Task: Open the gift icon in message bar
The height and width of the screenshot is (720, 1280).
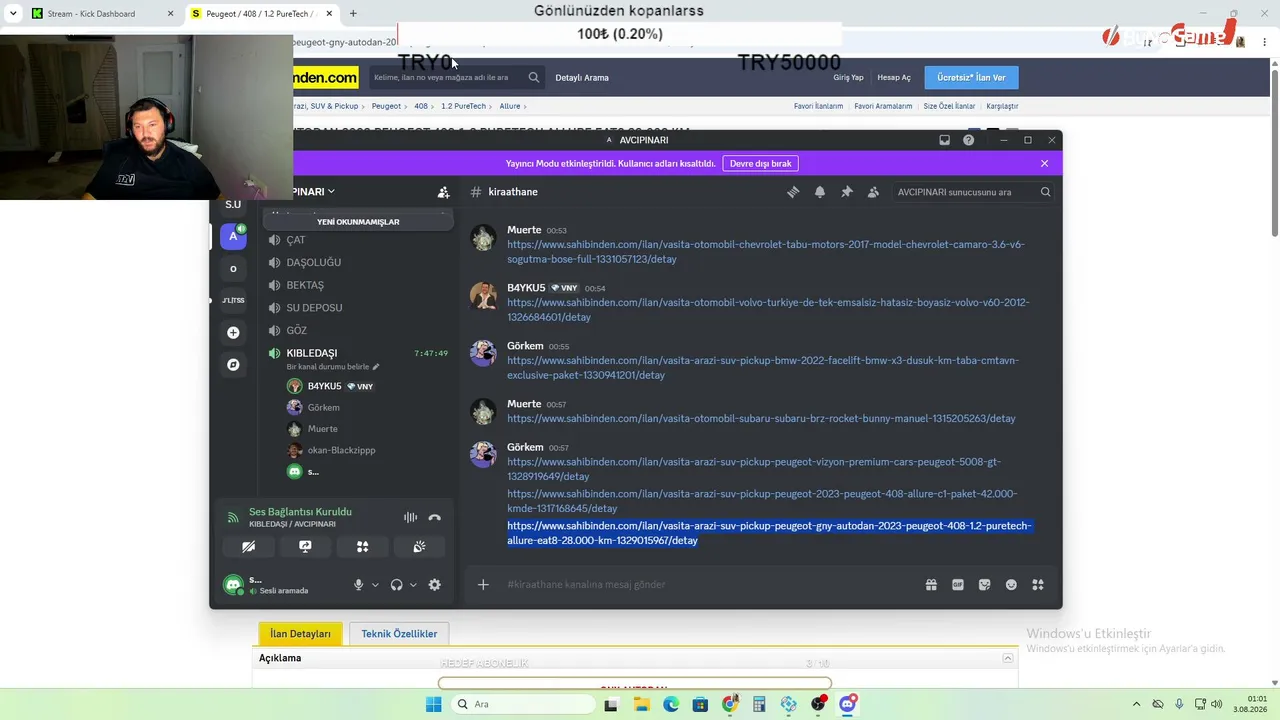Action: pyautogui.click(x=931, y=585)
